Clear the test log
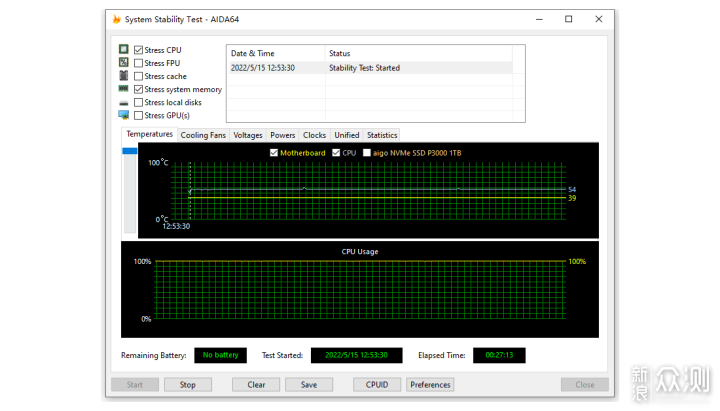The width and height of the screenshot is (720, 411). (256, 385)
